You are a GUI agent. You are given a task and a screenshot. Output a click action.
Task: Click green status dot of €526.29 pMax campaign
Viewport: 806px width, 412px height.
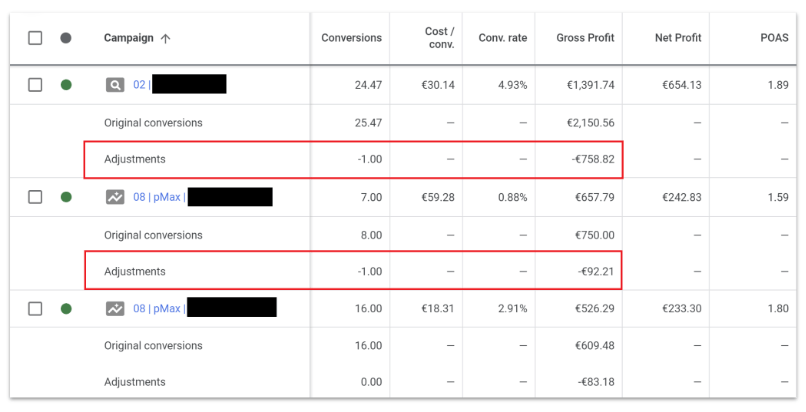coord(66,309)
